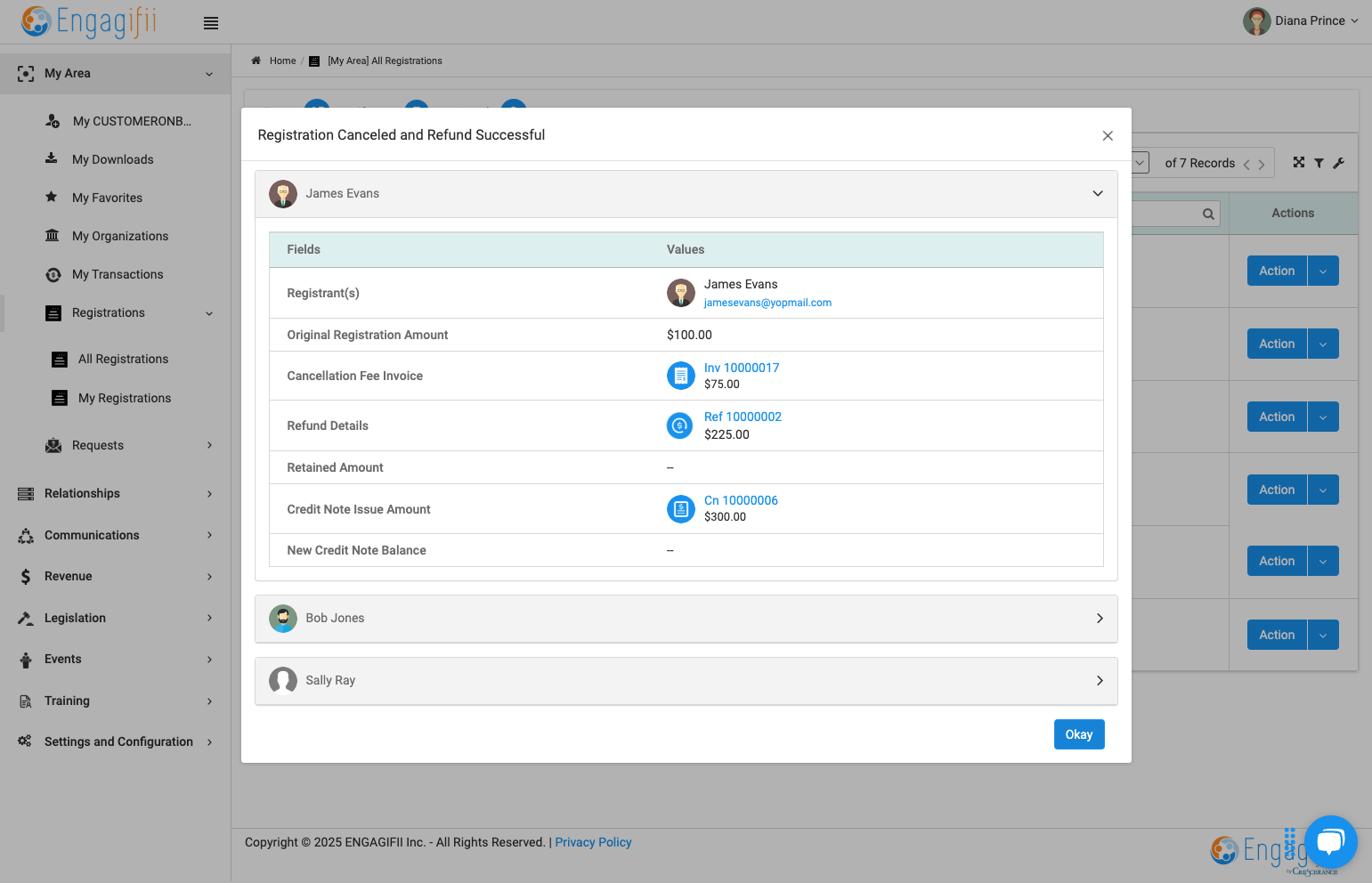Click the filter funnel icon
The width and height of the screenshot is (1372, 883).
point(1319,163)
